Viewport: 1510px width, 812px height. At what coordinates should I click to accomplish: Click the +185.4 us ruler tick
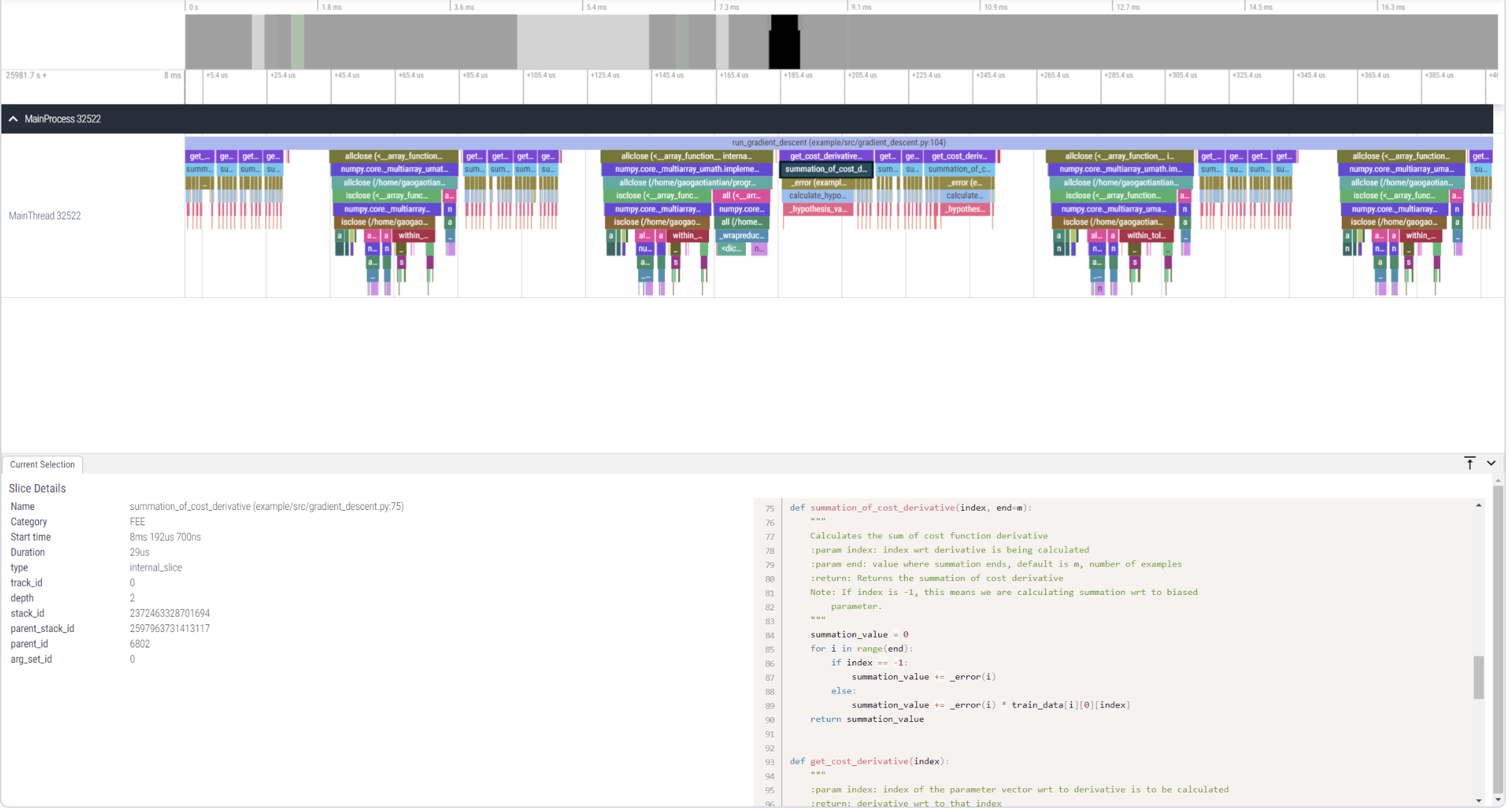point(798,75)
